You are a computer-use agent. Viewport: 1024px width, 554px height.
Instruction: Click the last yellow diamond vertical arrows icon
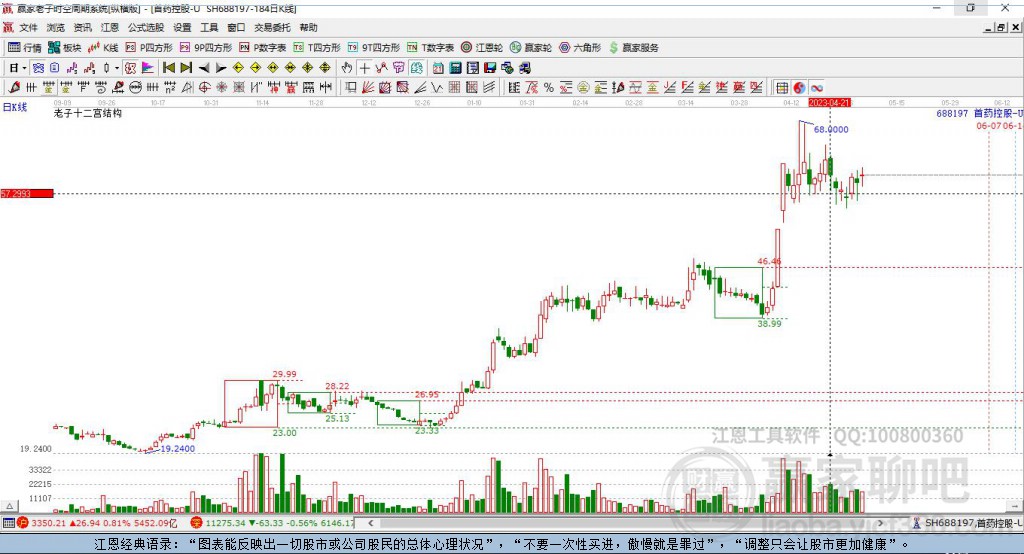pyautogui.click(x=325, y=68)
